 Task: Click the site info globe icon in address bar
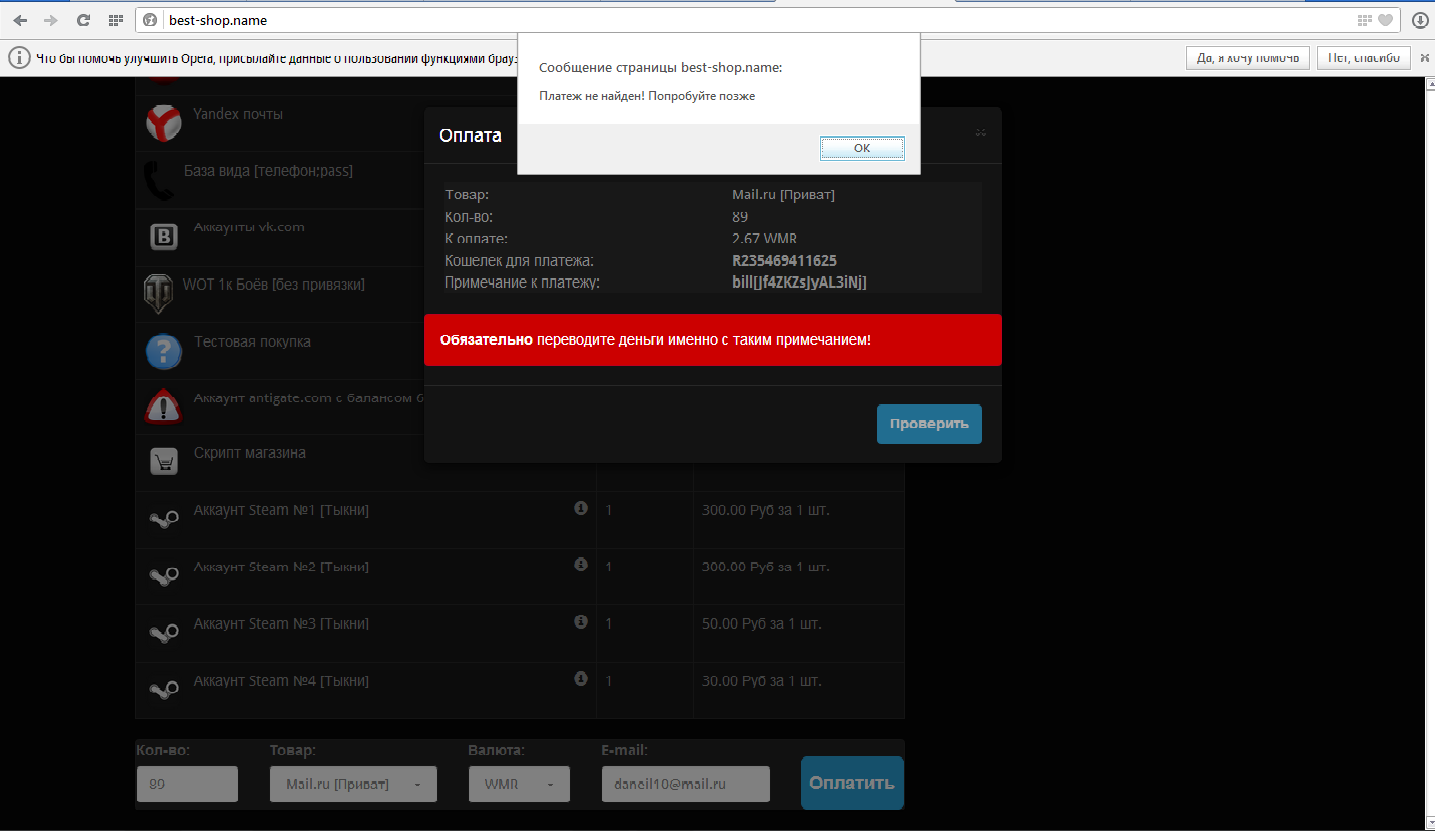pos(150,20)
